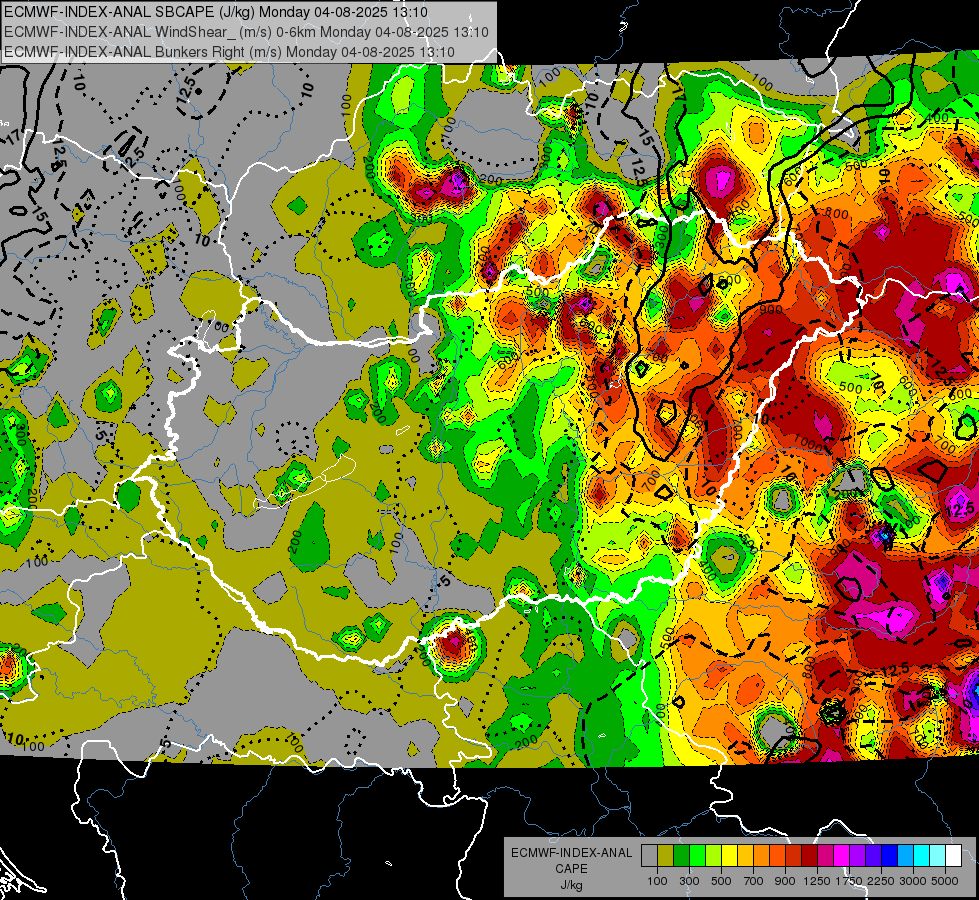
Task: Click the ECMWF-INDEX-ANAL legend heading
Action: point(572,853)
